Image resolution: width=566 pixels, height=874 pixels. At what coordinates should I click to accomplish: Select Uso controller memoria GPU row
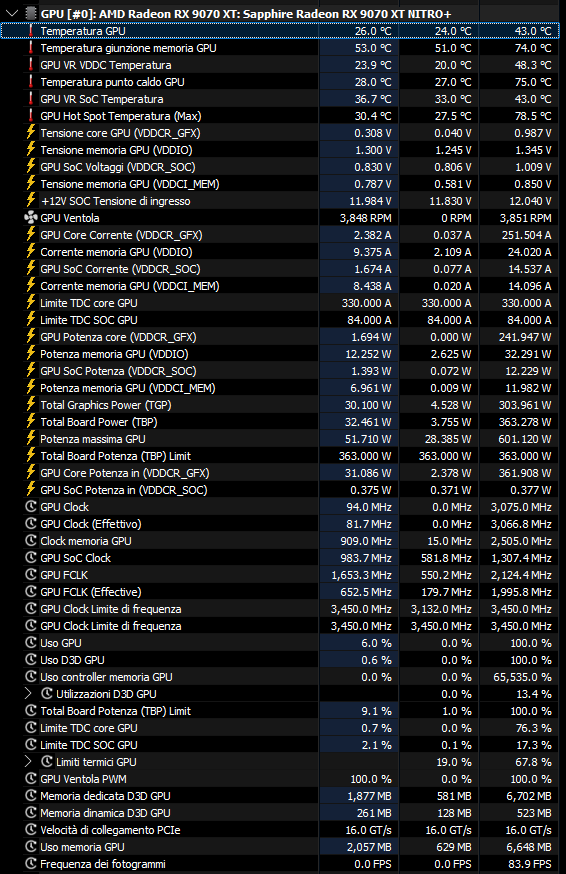[x=280, y=677]
